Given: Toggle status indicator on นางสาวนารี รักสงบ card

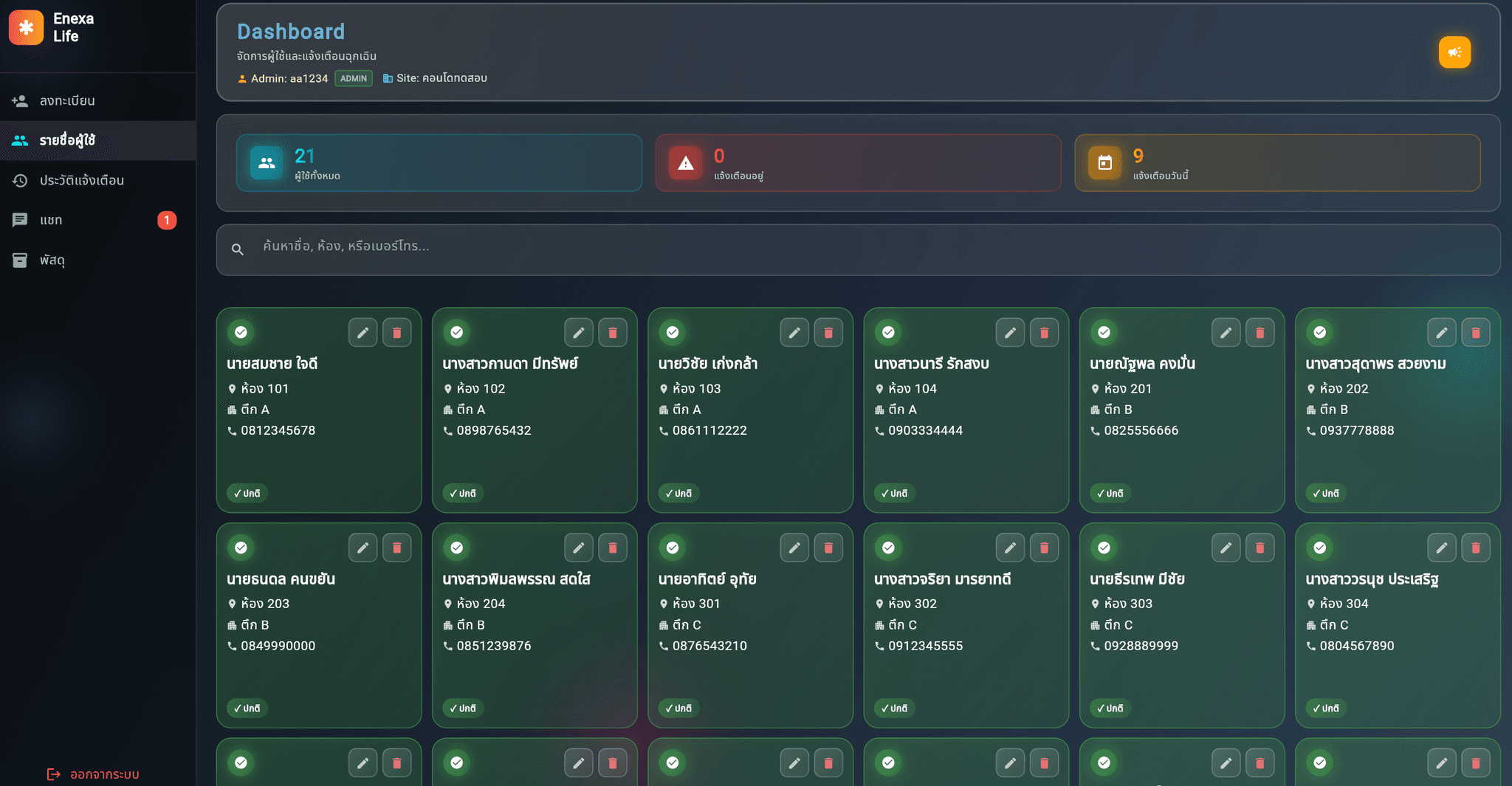Looking at the screenshot, I should (x=887, y=332).
